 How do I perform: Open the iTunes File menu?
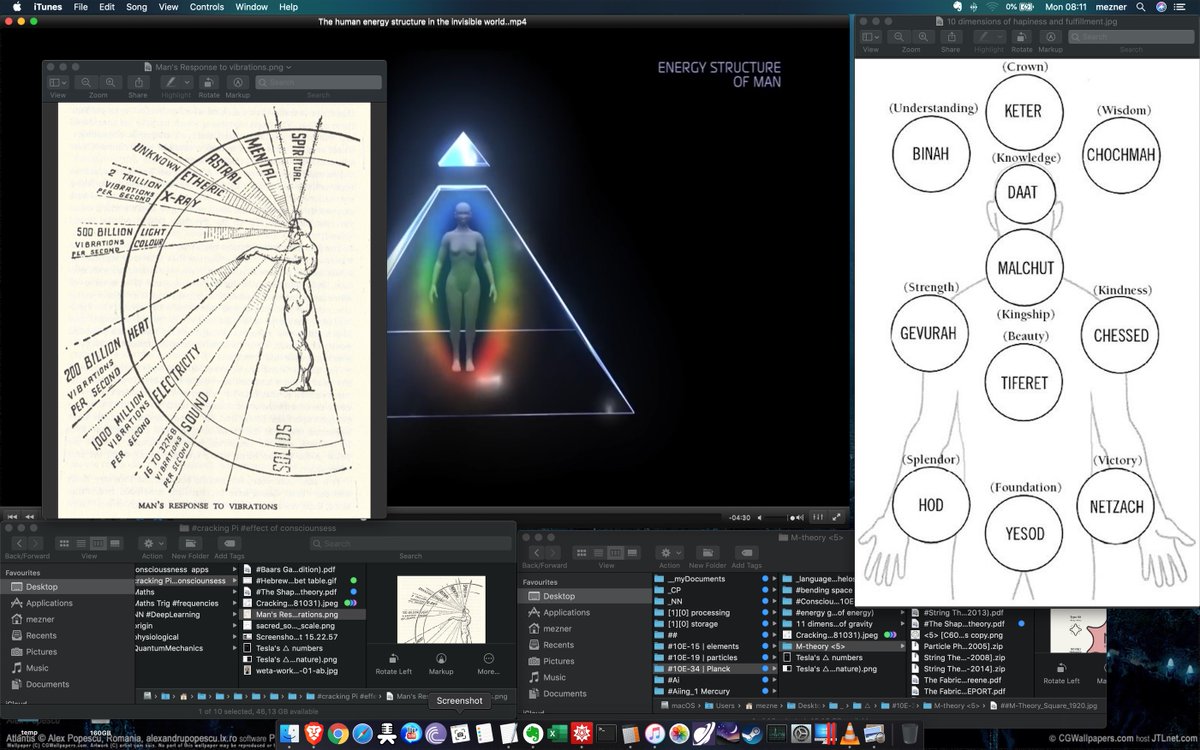coord(81,7)
